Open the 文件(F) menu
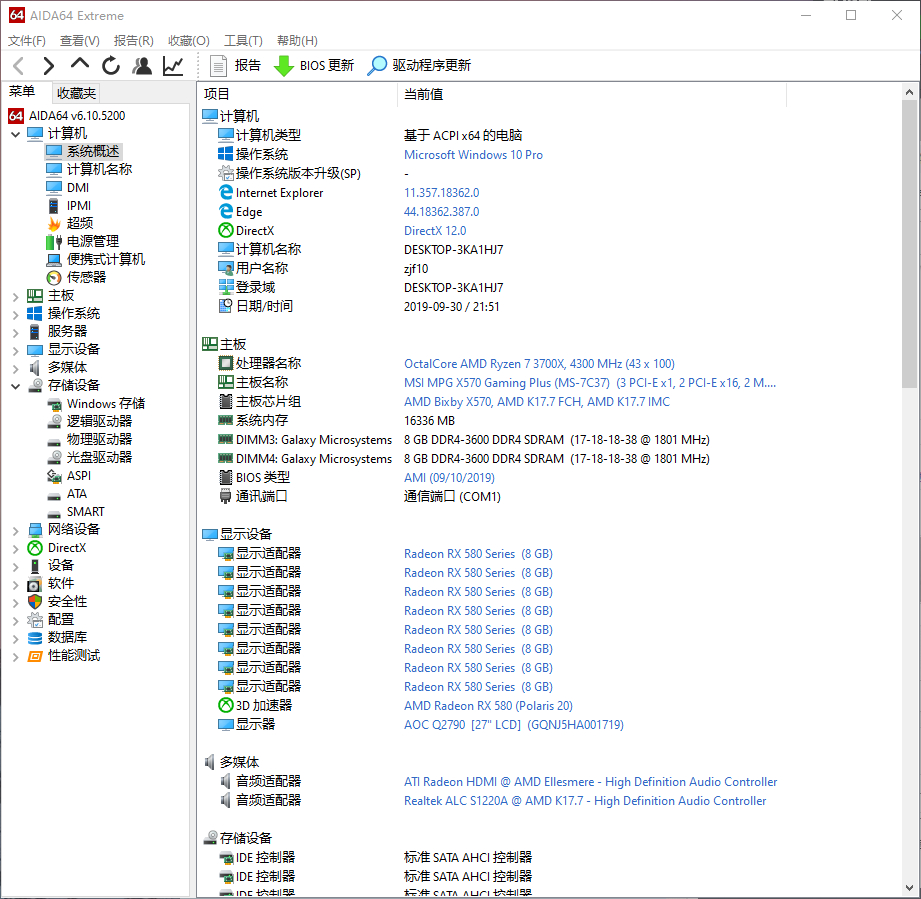The width and height of the screenshot is (921, 899). click(x=26, y=41)
